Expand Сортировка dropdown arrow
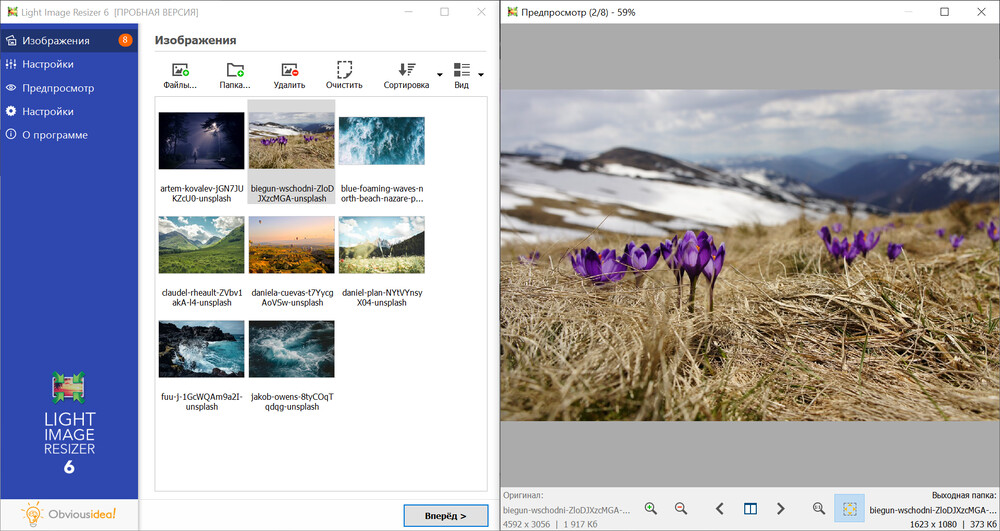 (439, 75)
